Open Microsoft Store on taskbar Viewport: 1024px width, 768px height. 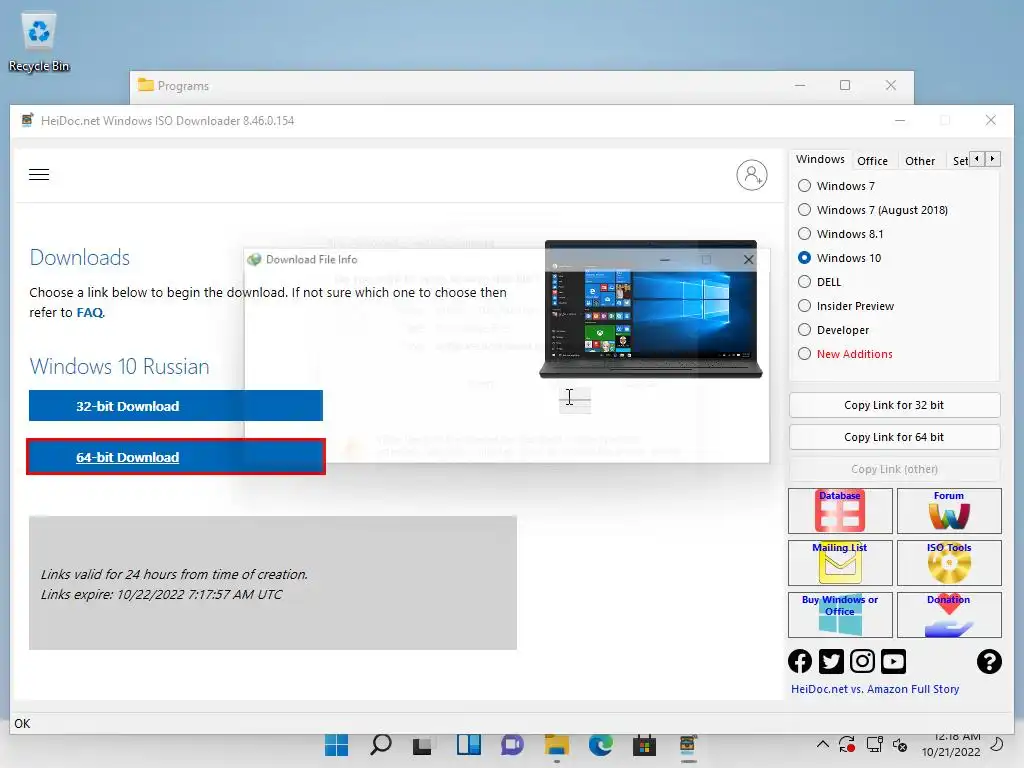(x=645, y=745)
